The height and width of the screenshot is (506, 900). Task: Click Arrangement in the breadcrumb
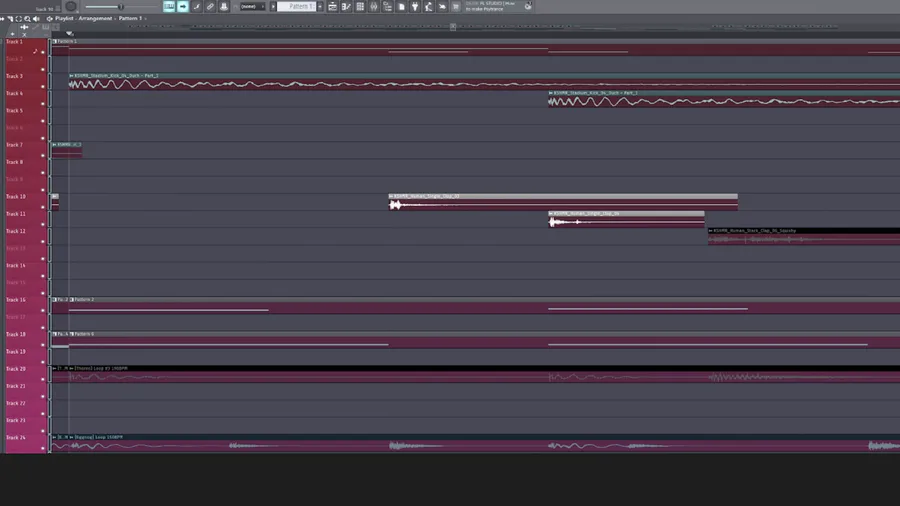[95, 18]
